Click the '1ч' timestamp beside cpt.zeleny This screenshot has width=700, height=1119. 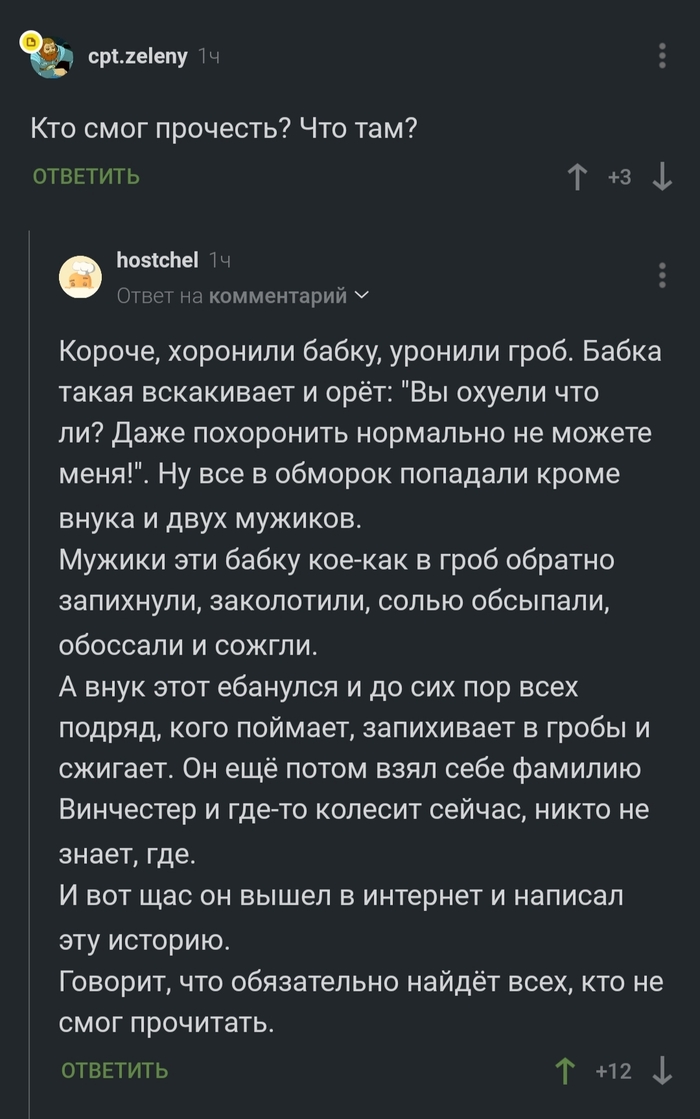(x=208, y=57)
